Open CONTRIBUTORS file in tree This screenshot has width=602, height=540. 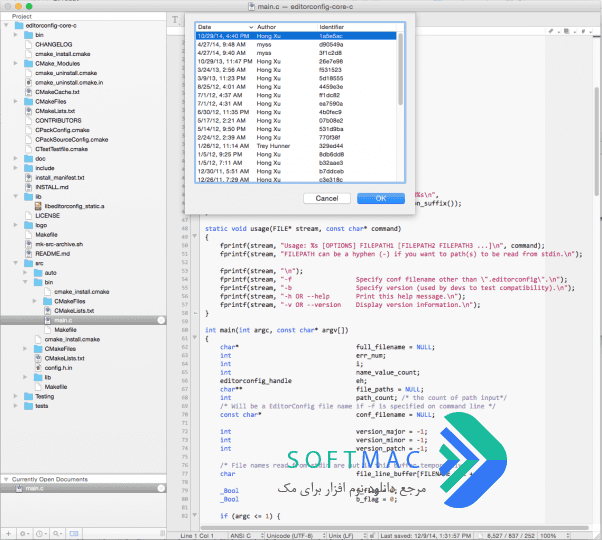click(x=58, y=121)
